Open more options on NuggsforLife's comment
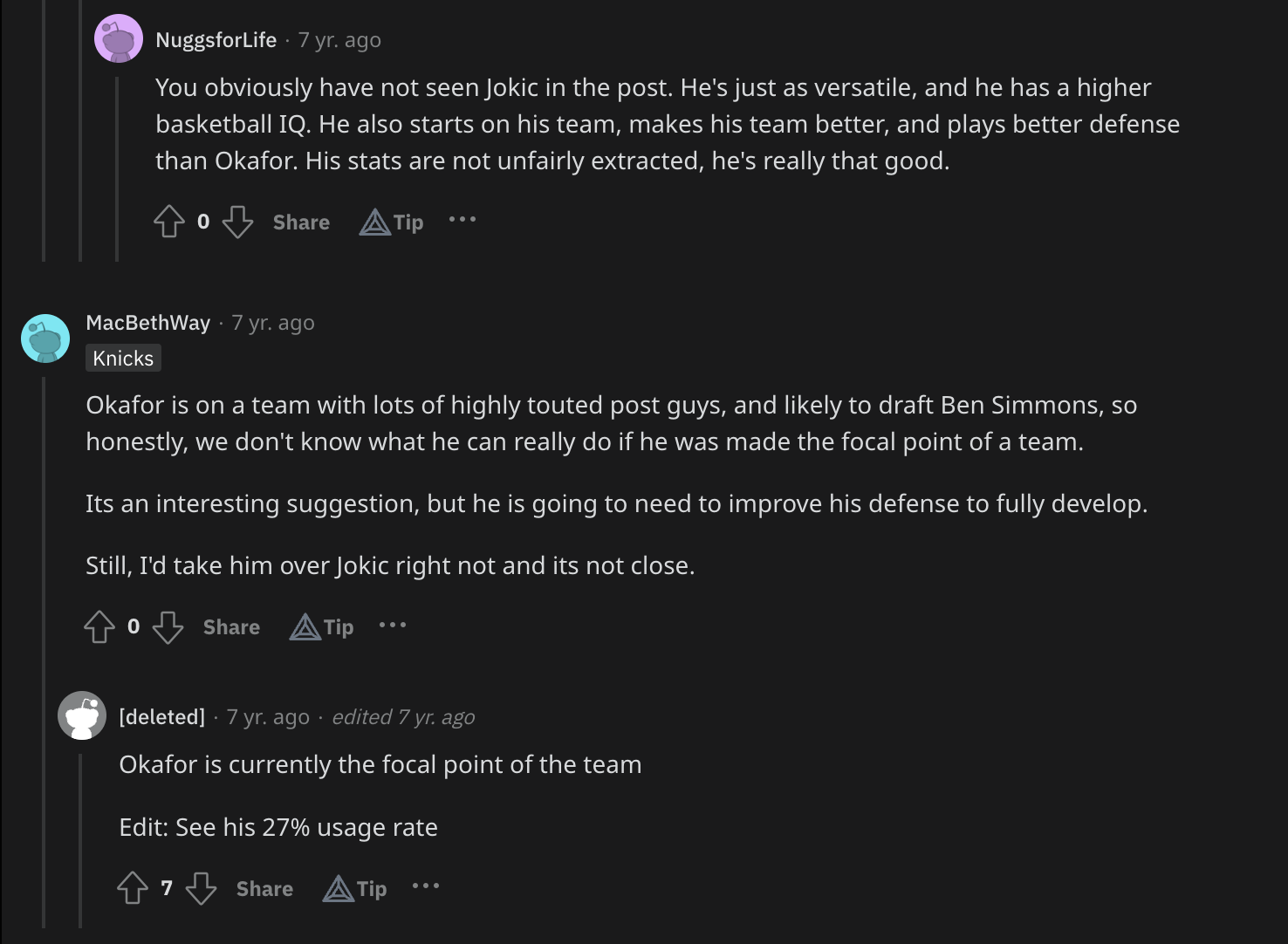Viewport: 1288px width, 944px height. click(462, 220)
